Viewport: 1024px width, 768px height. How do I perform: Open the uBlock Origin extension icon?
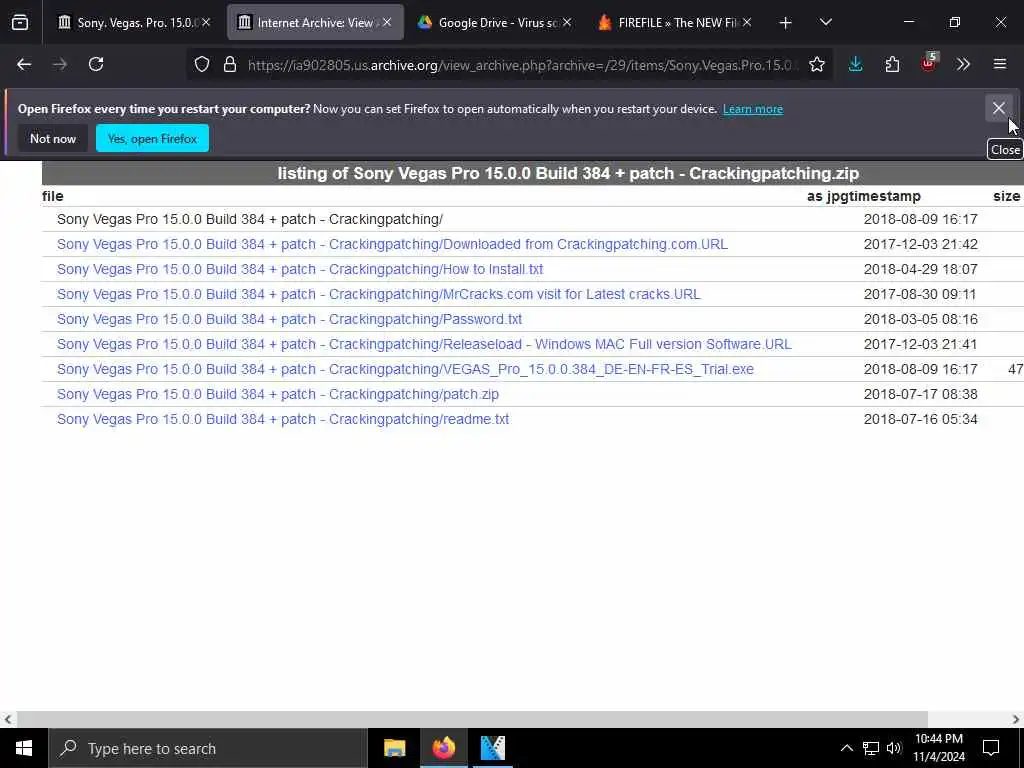pos(929,63)
